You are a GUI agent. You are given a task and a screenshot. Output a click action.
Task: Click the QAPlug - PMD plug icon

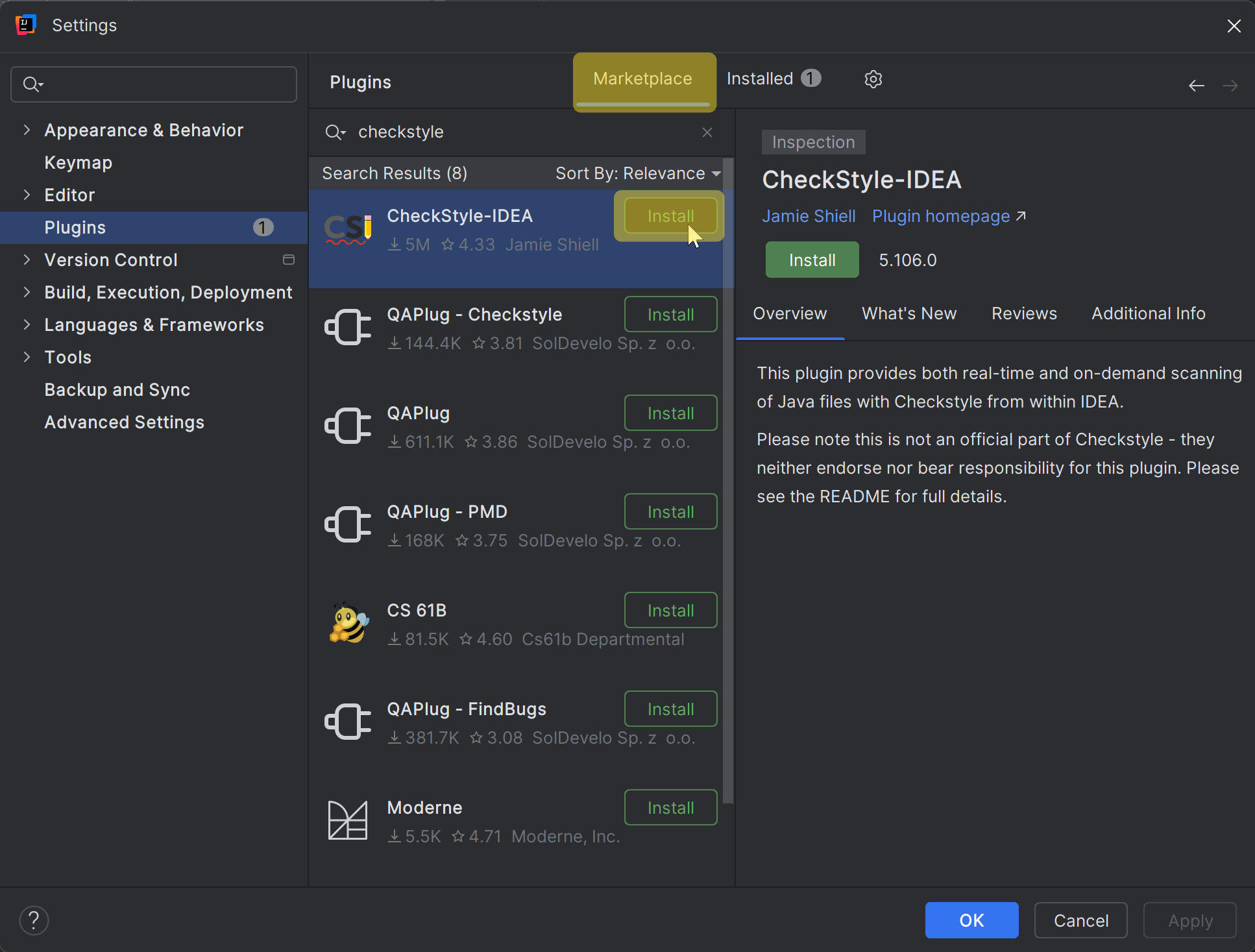pos(348,524)
